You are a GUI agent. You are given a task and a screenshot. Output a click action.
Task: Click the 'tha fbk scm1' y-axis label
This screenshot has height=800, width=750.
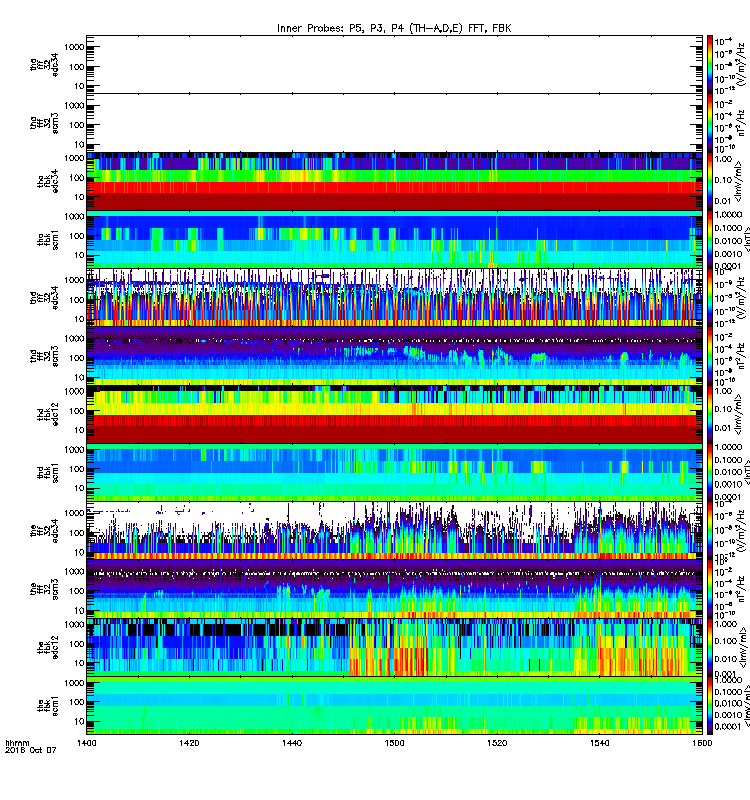tap(48, 239)
